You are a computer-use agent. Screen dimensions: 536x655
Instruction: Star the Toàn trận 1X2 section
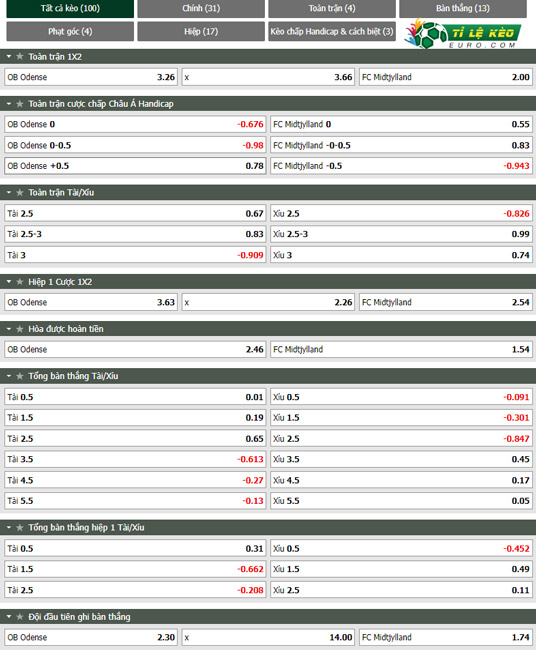pyautogui.click(x=19, y=56)
